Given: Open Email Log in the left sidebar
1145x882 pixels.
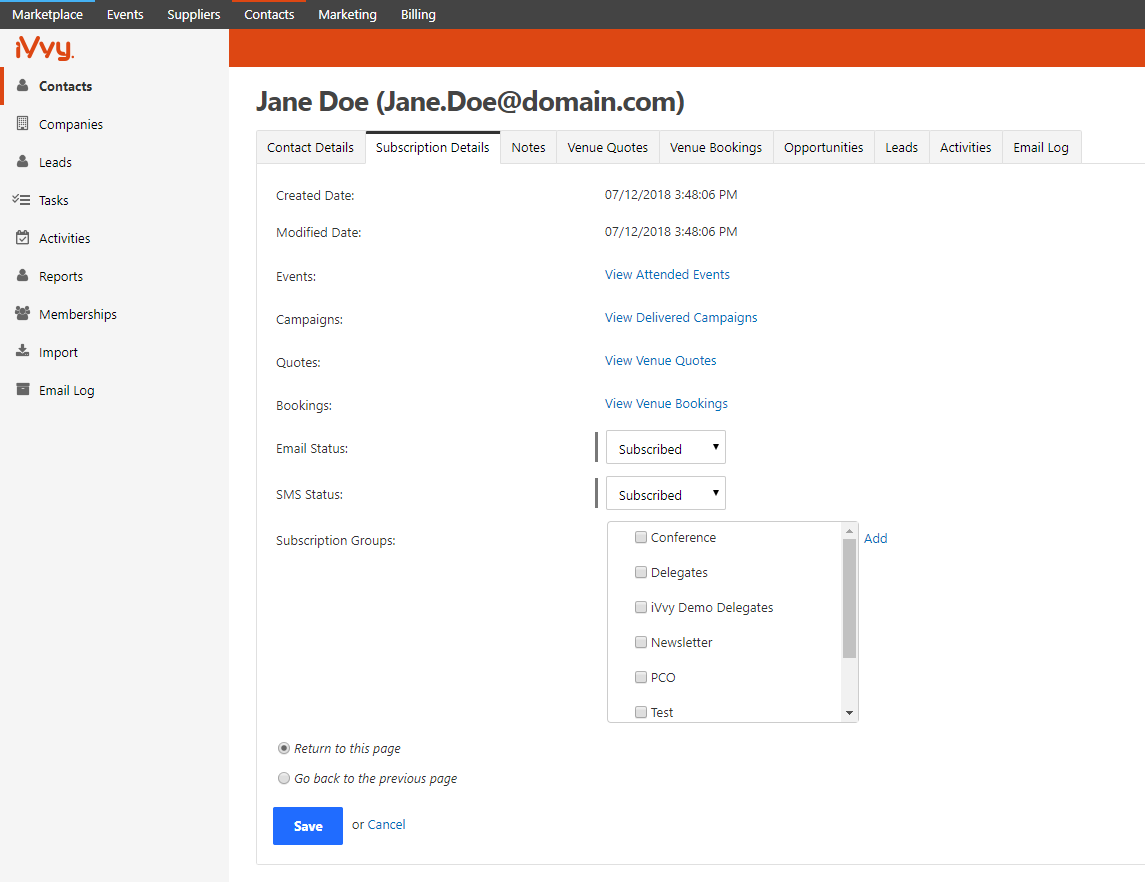Looking at the screenshot, I should point(115,390).
